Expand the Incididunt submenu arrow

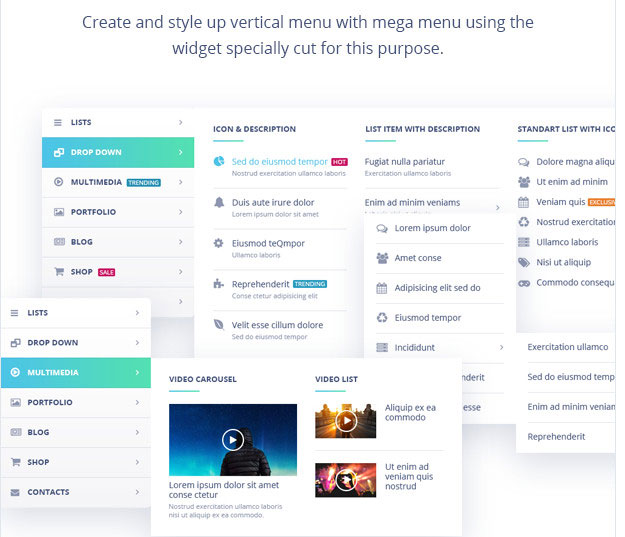(501, 348)
